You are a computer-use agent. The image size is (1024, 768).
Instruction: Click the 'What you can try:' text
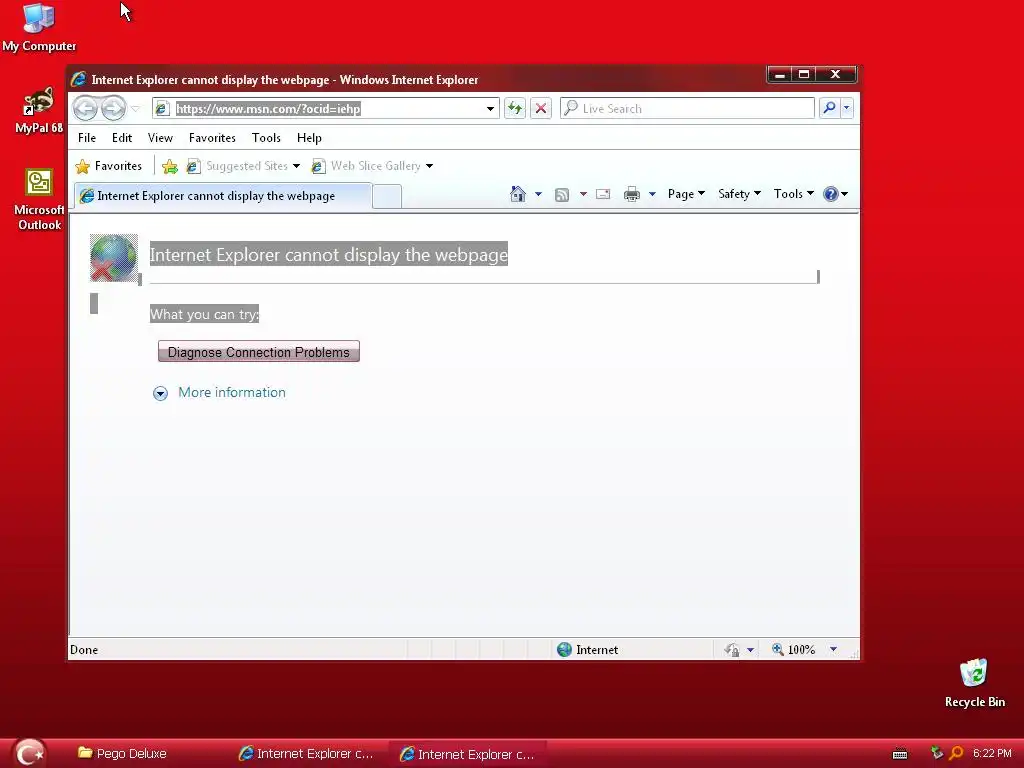tap(204, 314)
